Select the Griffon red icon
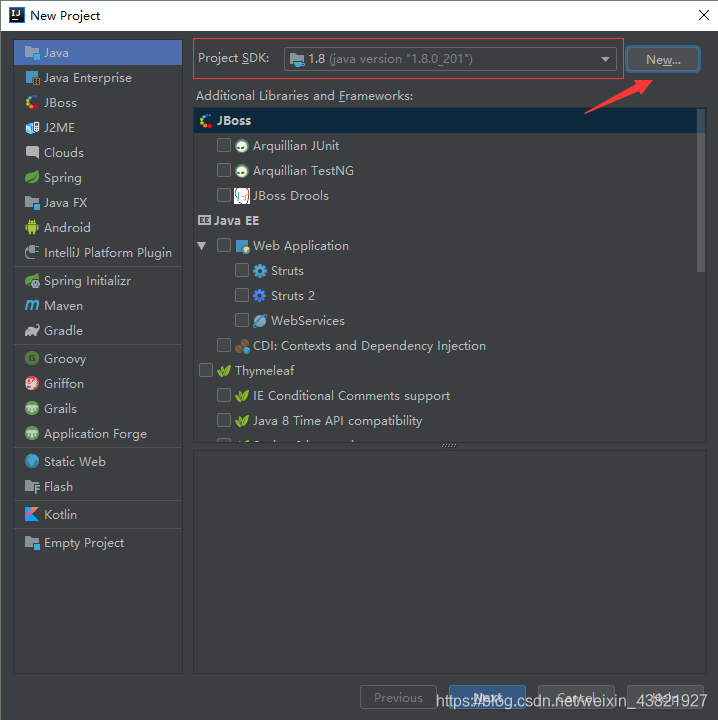This screenshot has height=720, width=718. [x=32, y=383]
